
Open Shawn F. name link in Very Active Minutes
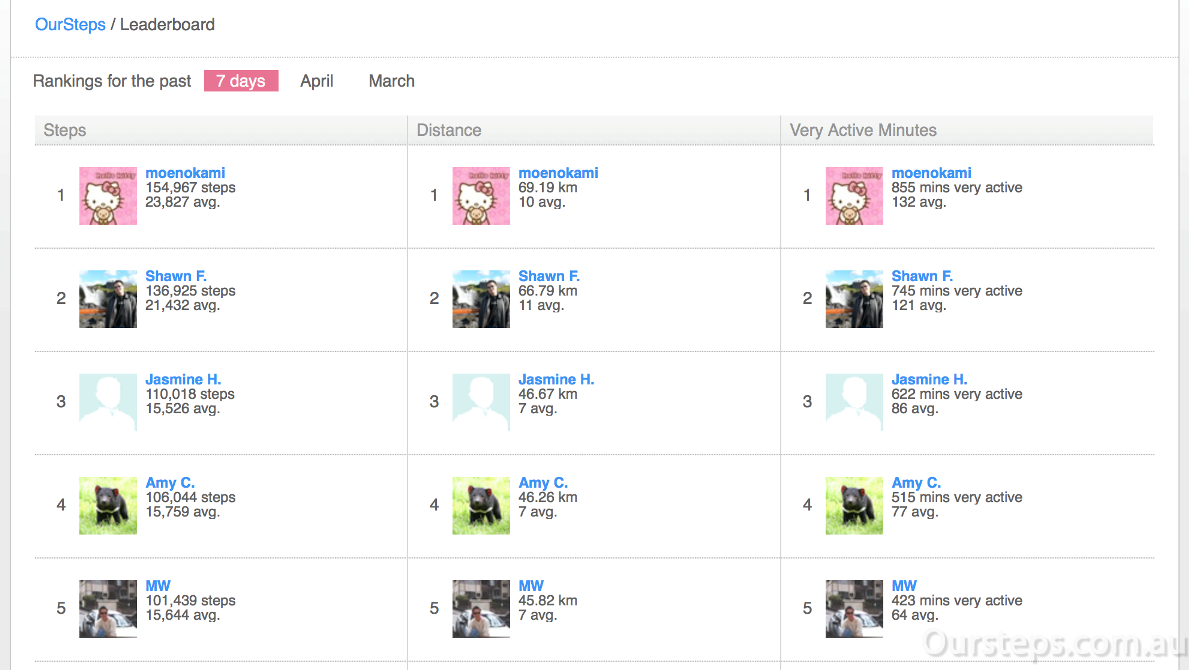(922, 276)
